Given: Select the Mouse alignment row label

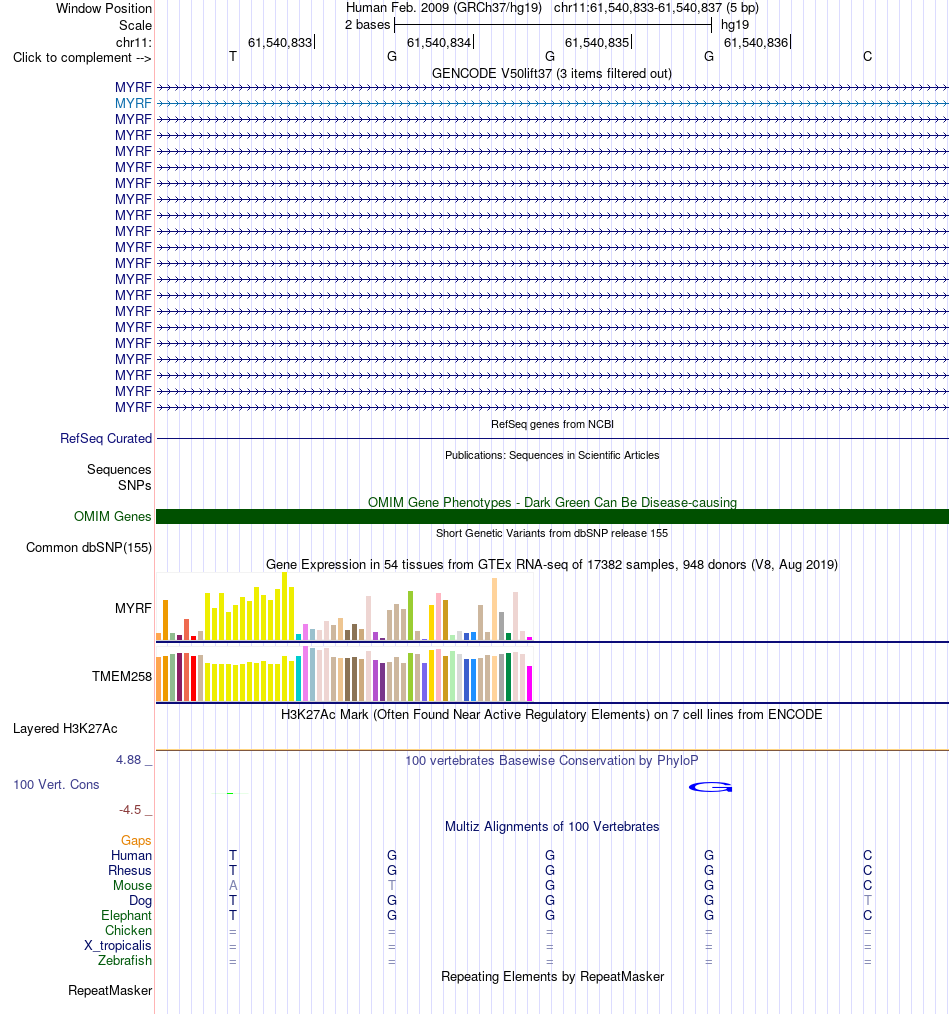Looking at the screenshot, I should coord(133,885).
